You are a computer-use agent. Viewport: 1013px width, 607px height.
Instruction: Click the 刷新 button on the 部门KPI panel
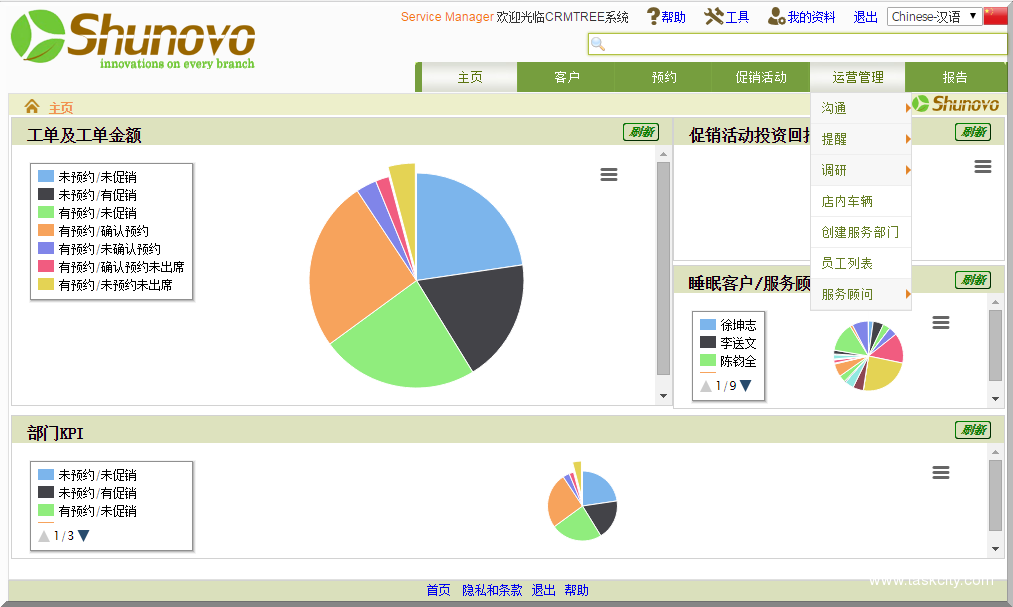coord(973,430)
